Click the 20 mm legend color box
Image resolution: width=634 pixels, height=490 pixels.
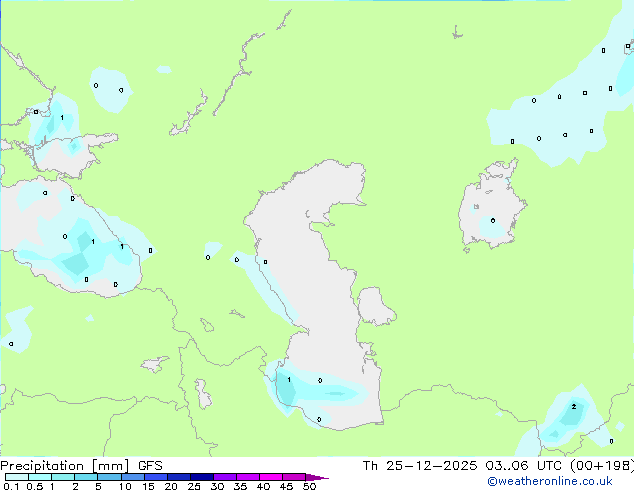[178, 477]
